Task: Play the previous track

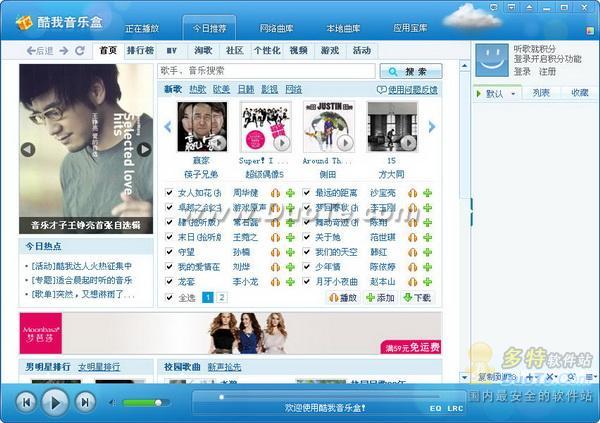Action: [x=26, y=402]
